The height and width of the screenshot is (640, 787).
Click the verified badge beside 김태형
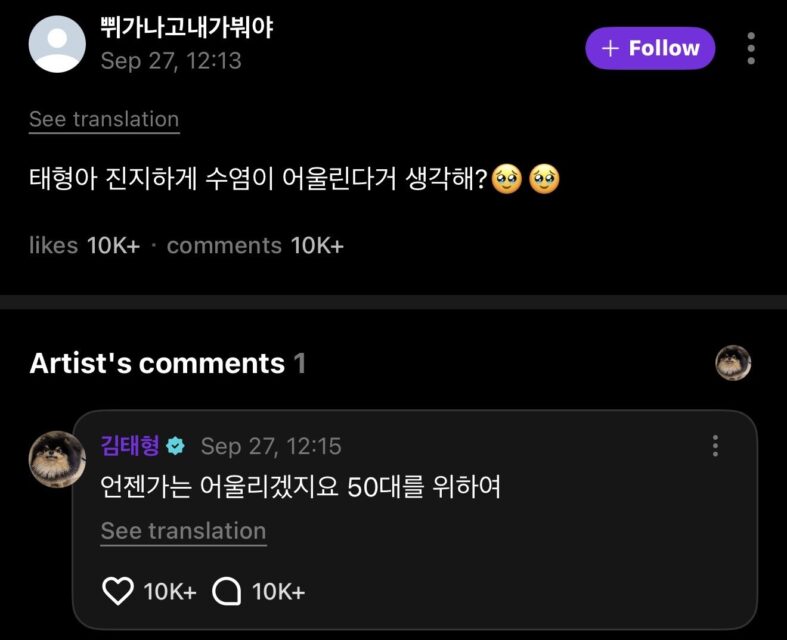pyautogui.click(x=175, y=446)
